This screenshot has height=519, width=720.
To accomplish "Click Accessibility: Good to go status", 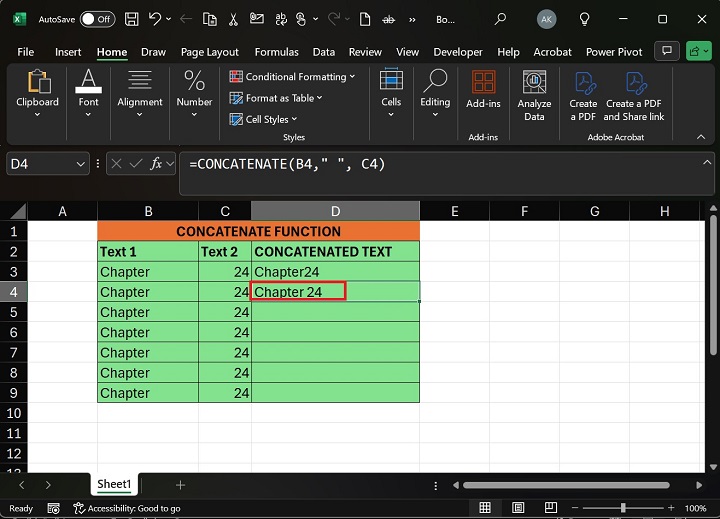I will pos(127,508).
